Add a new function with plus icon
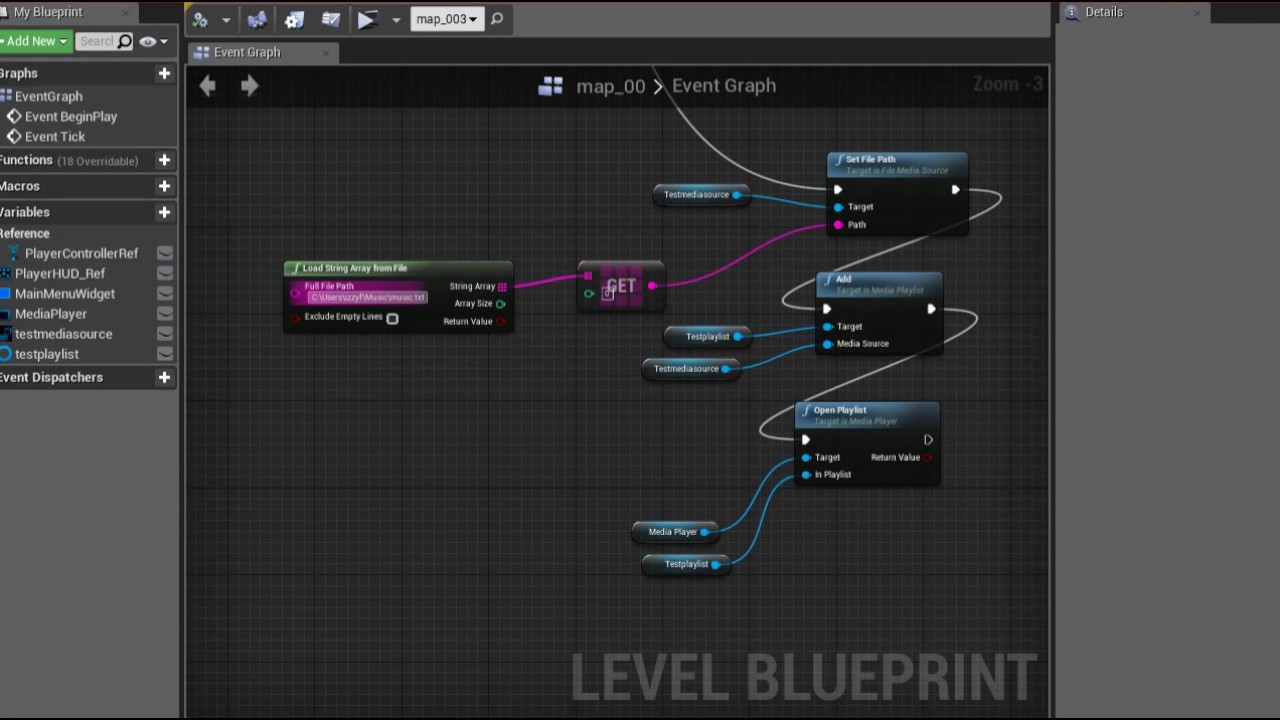Screen dimensions: 1280x720 click(164, 160)
